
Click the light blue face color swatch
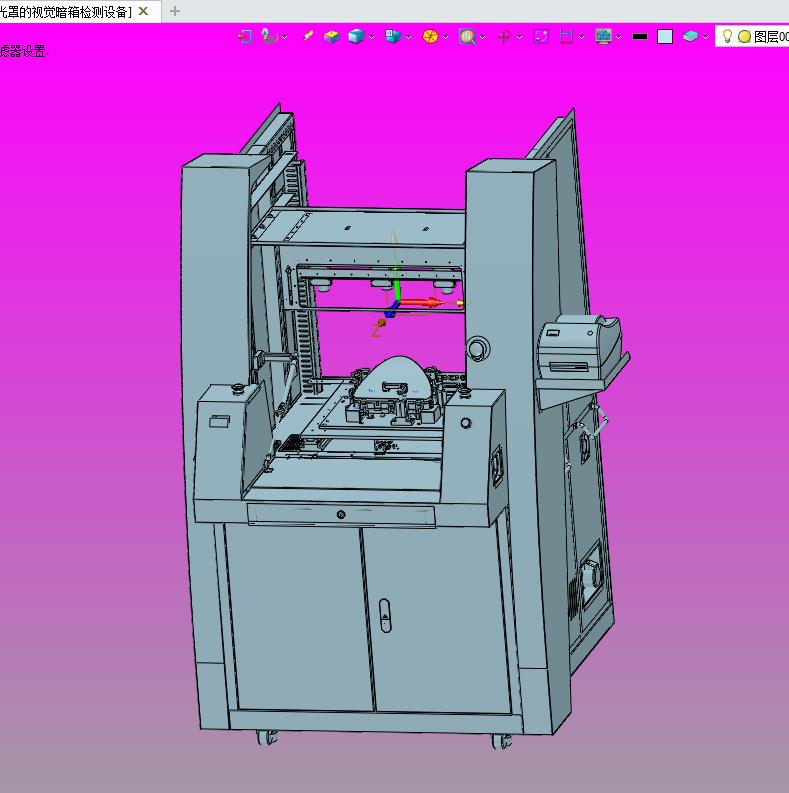[665, 36]
